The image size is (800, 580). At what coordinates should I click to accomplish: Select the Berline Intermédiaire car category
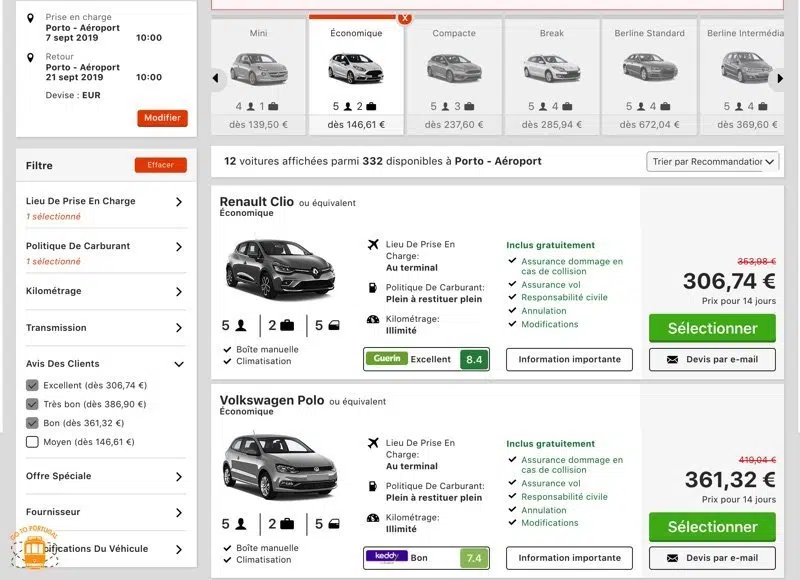point(742,78)
